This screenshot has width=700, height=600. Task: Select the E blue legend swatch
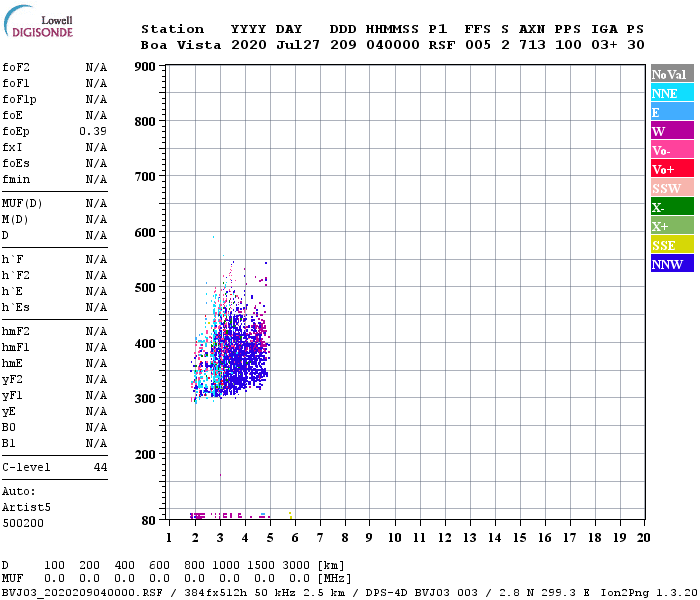(672, 112)
